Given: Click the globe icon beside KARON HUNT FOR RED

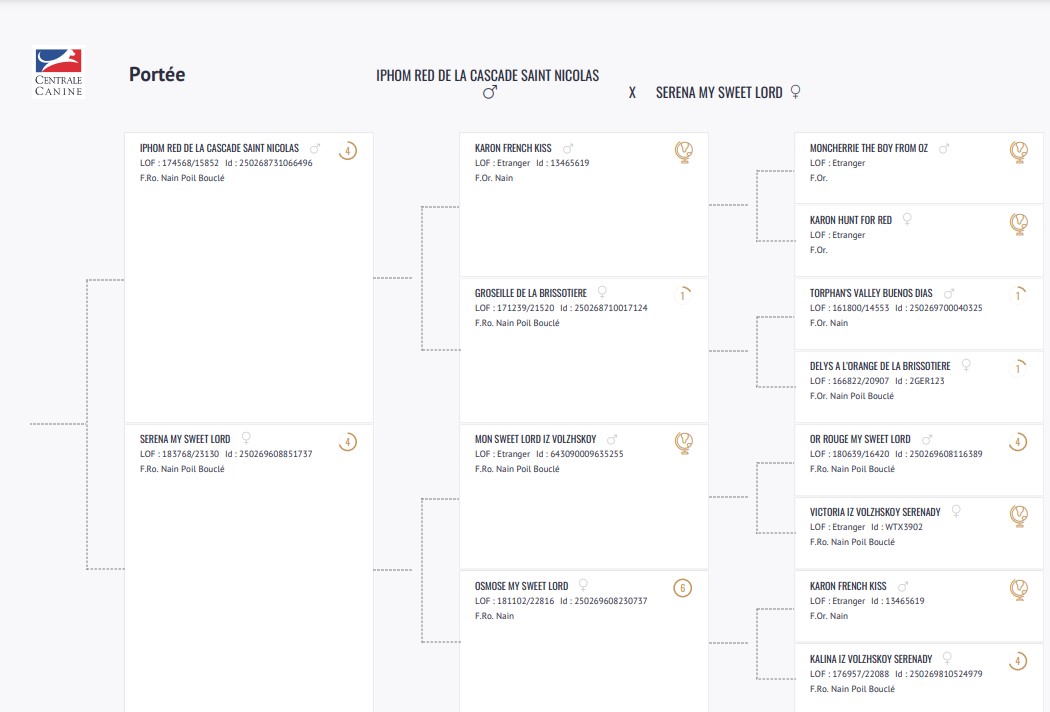Looking at the screenshot, I should coord(1019,223).
